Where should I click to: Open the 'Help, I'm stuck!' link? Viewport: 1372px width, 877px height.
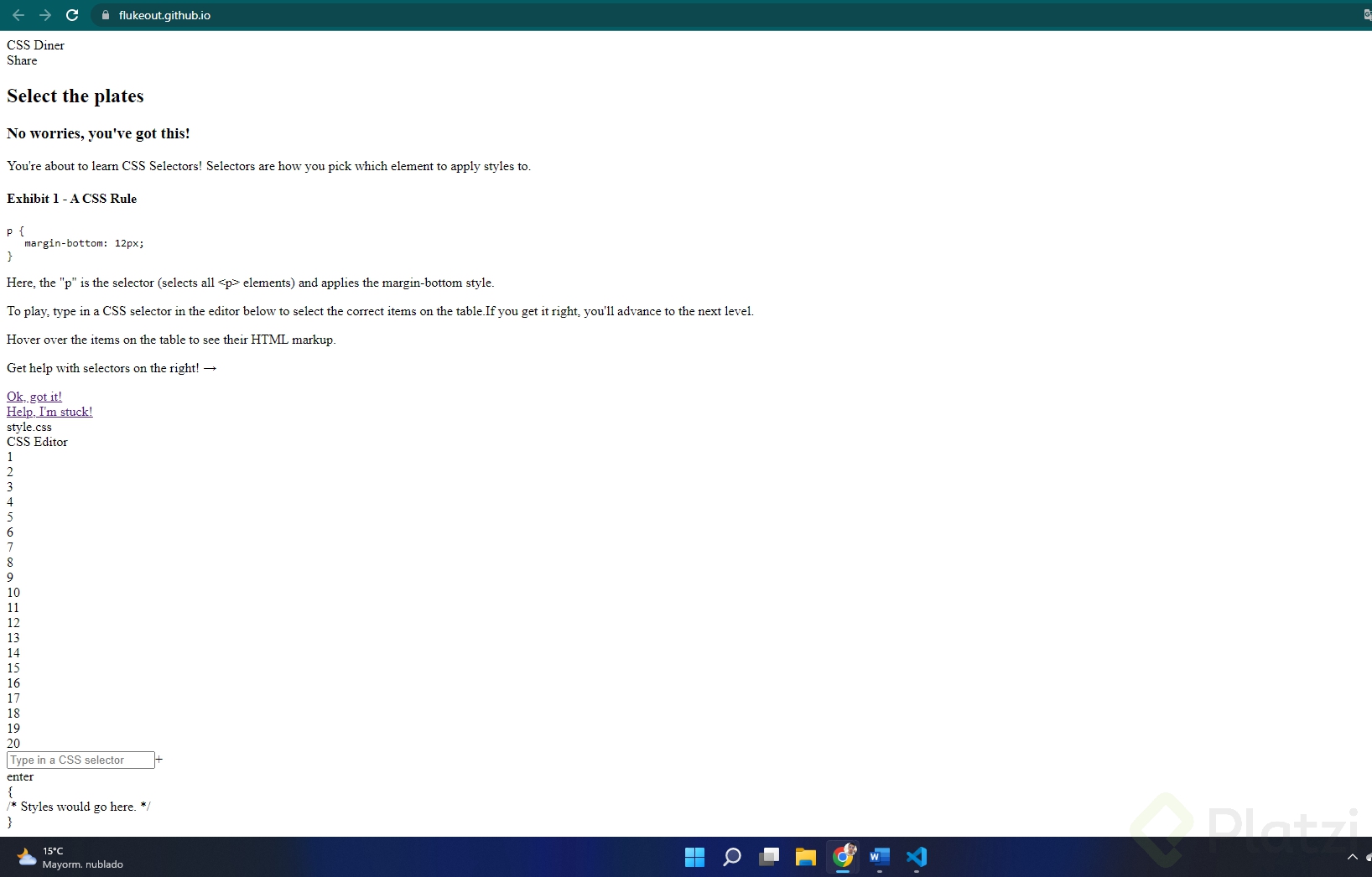[49, 411]
